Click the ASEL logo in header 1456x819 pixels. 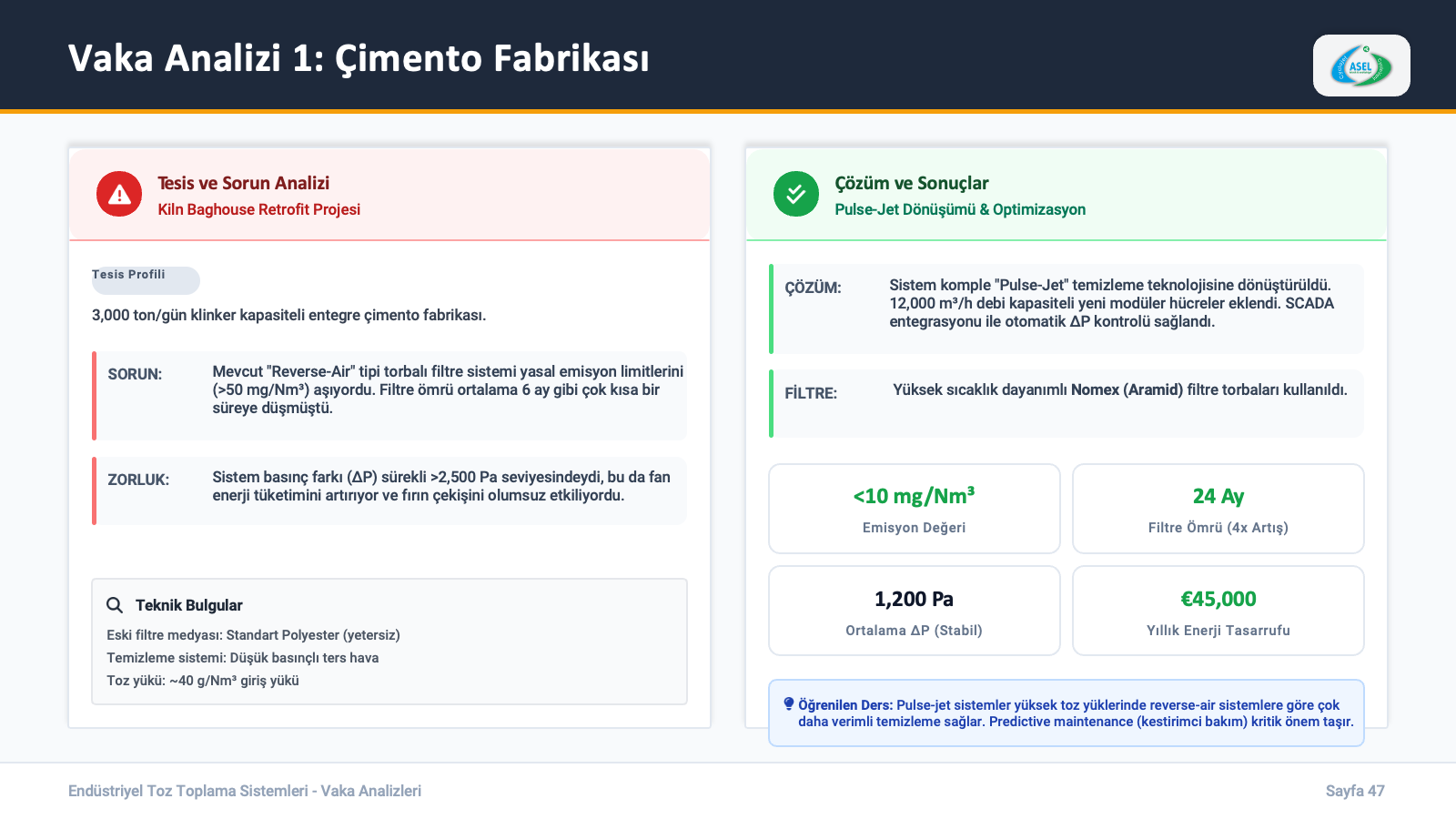coord(1360,66)
